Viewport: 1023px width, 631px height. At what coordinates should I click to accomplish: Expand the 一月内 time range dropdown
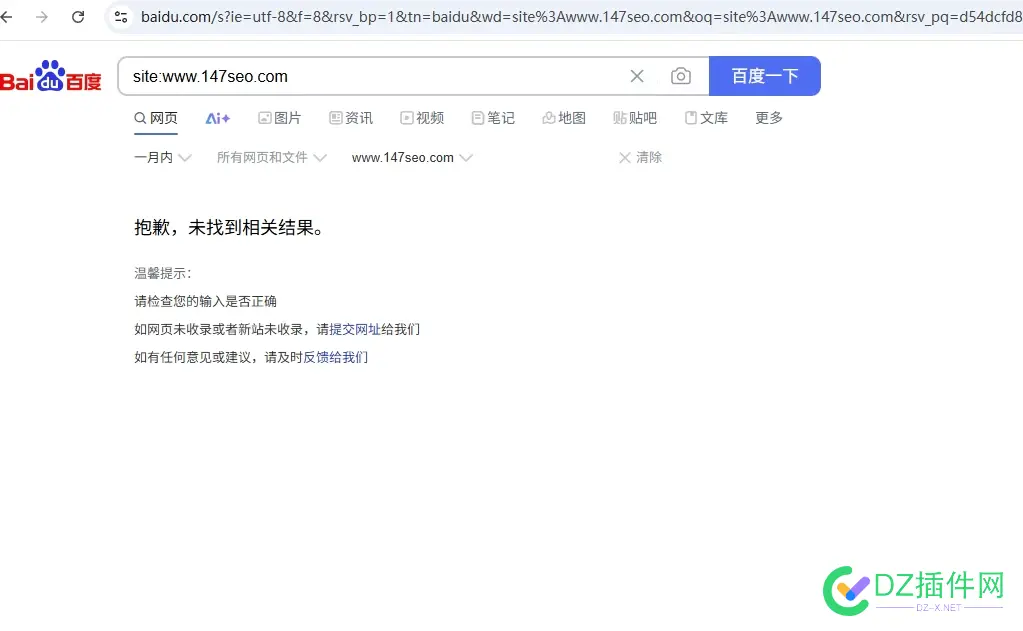pyautogui.click(x=162, y=157)
